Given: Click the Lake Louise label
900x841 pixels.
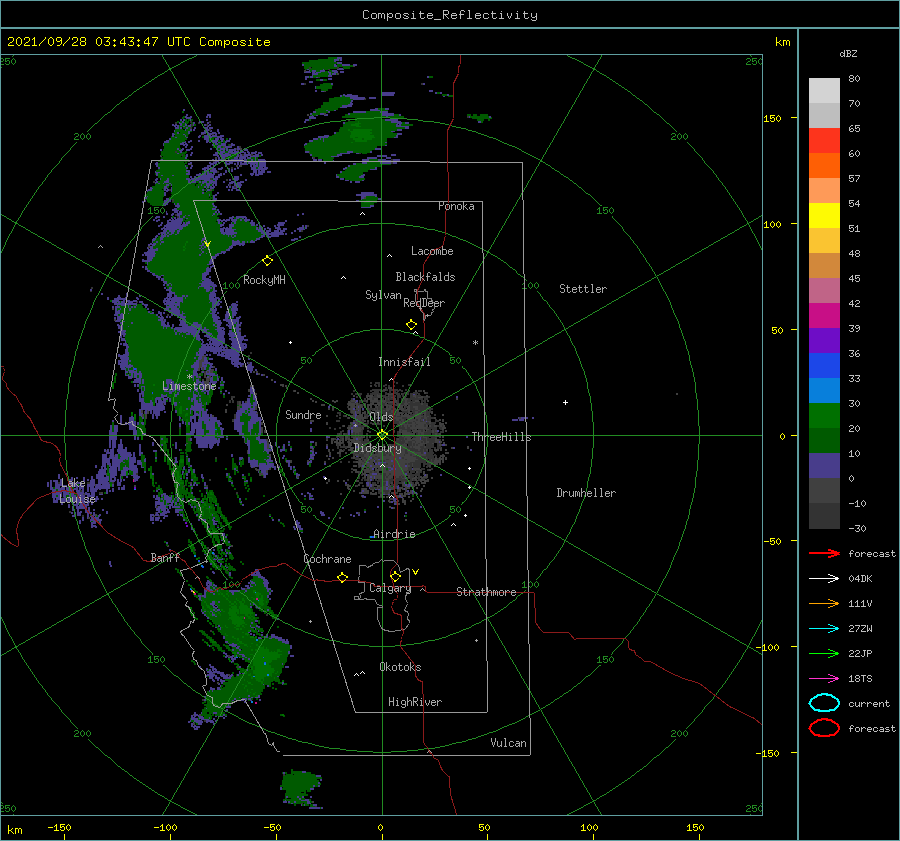Looking at the screenshot, I should [77, 491].
